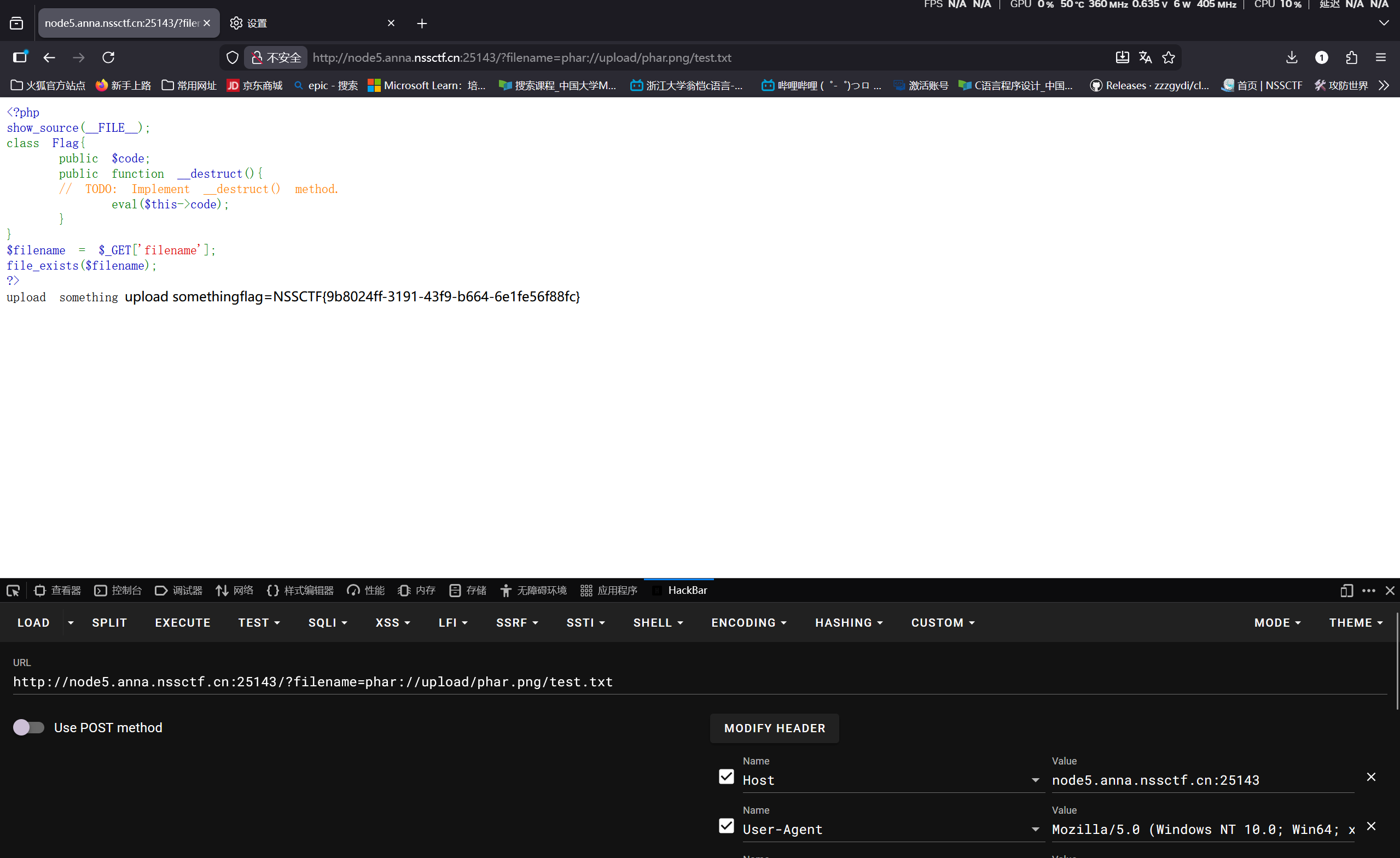Viewport: 1400px width, 858px height.
Task: Click the translate page icon
Action: tap(1145, 57)
